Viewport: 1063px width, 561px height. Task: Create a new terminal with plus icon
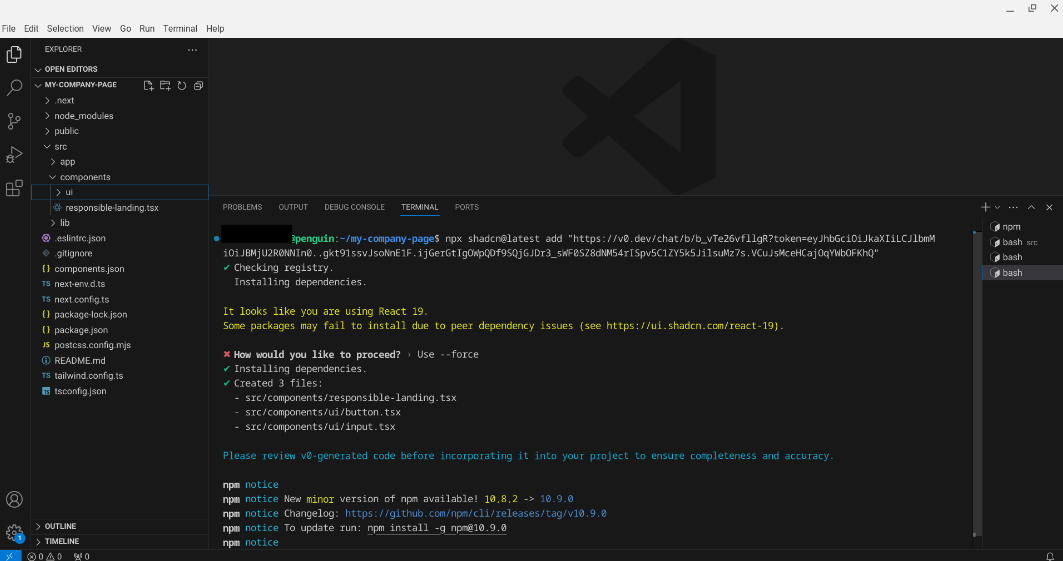[x=985, y=207]
